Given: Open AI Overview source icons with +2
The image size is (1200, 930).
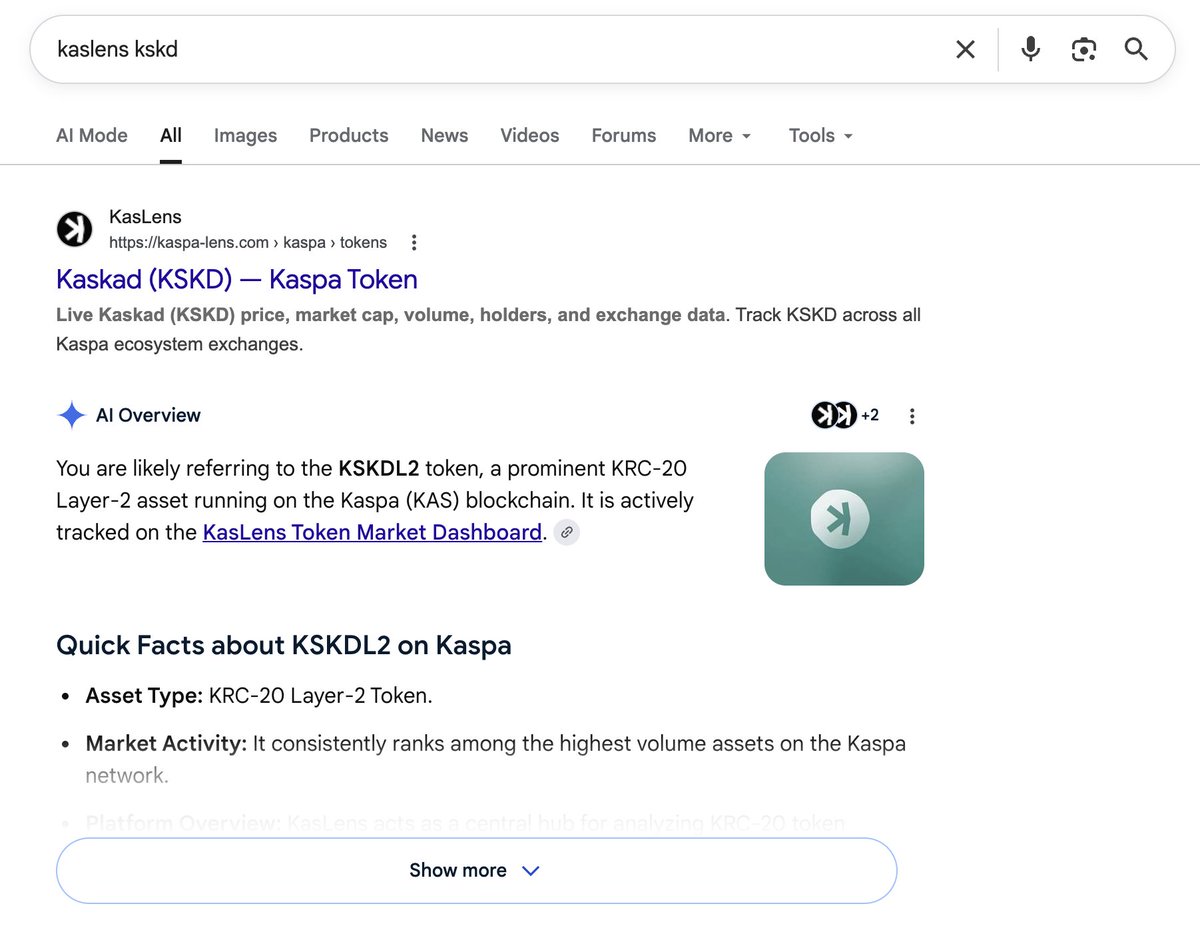Looking at the screenshot, I should [x=845, y=415].
